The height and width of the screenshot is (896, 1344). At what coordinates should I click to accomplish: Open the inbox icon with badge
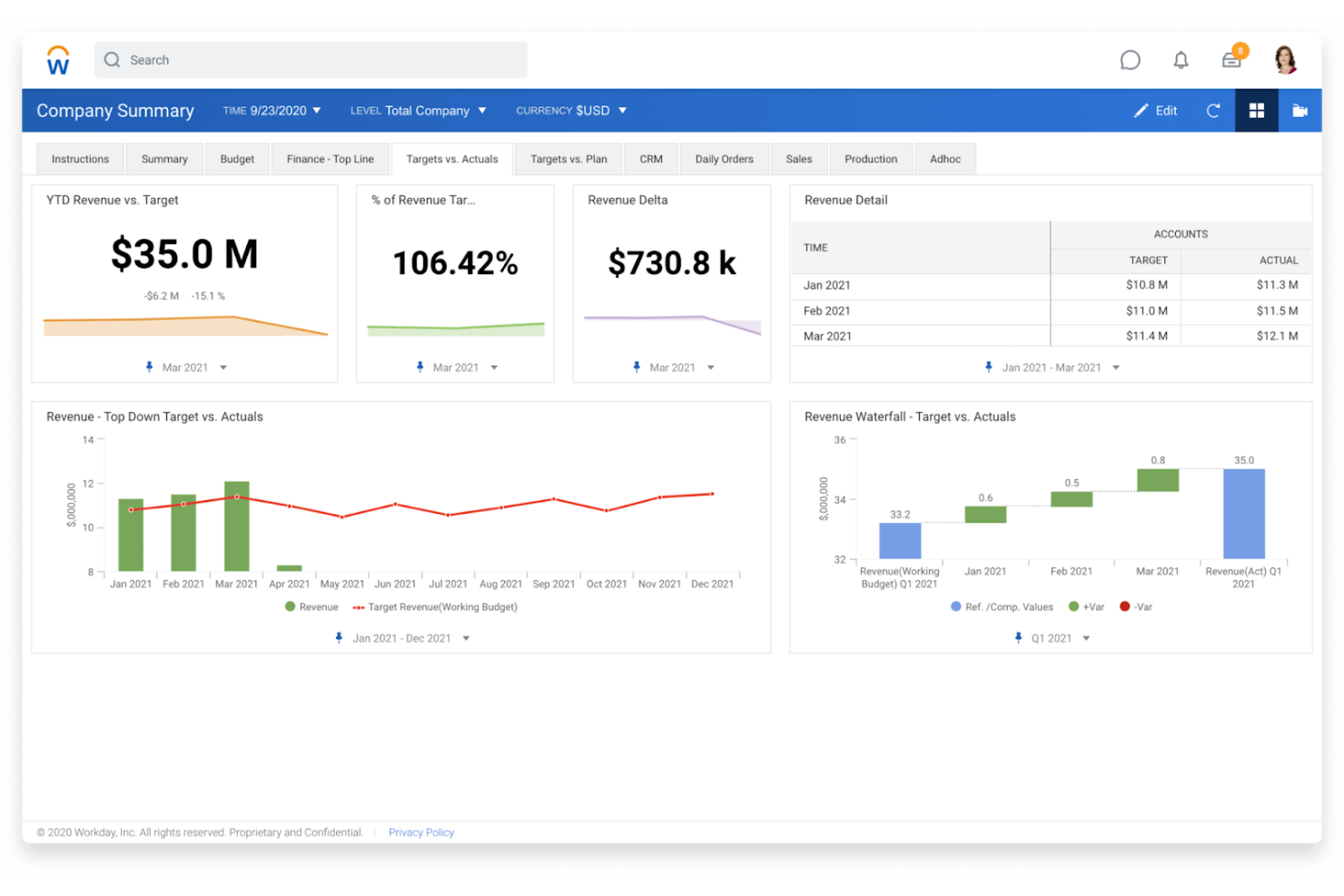point(1231,60)
